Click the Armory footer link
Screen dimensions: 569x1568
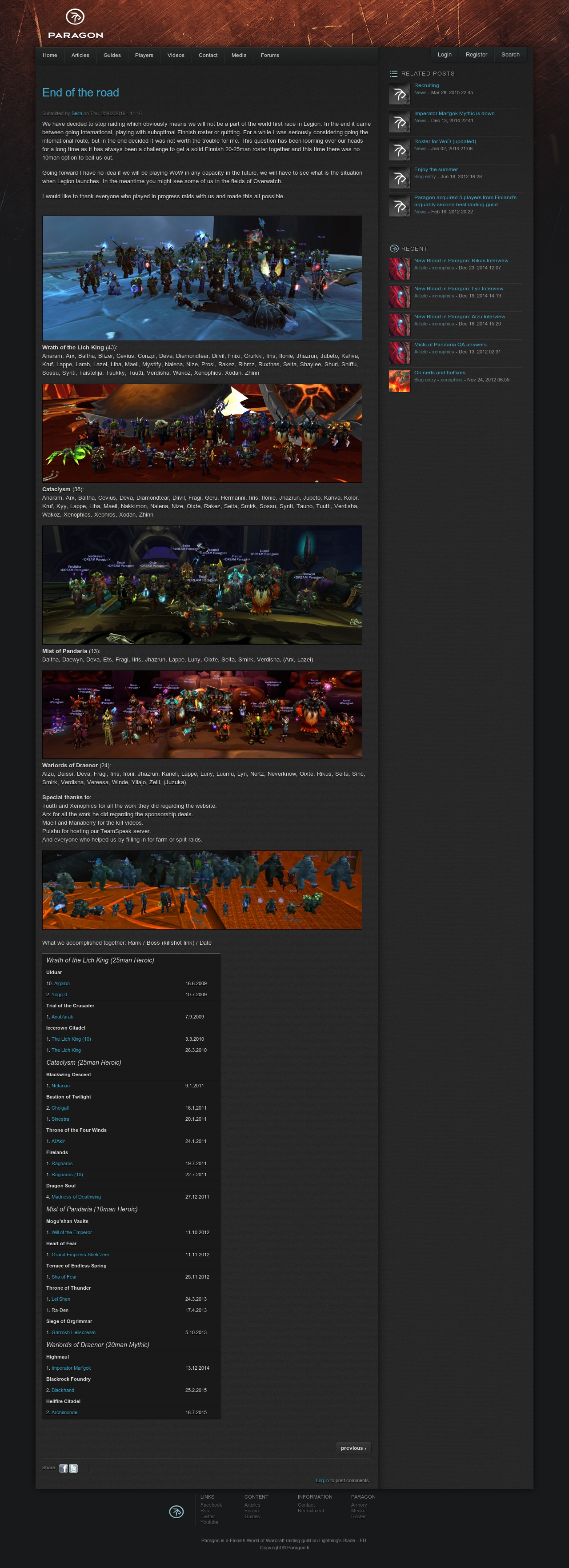[359, 1505]
